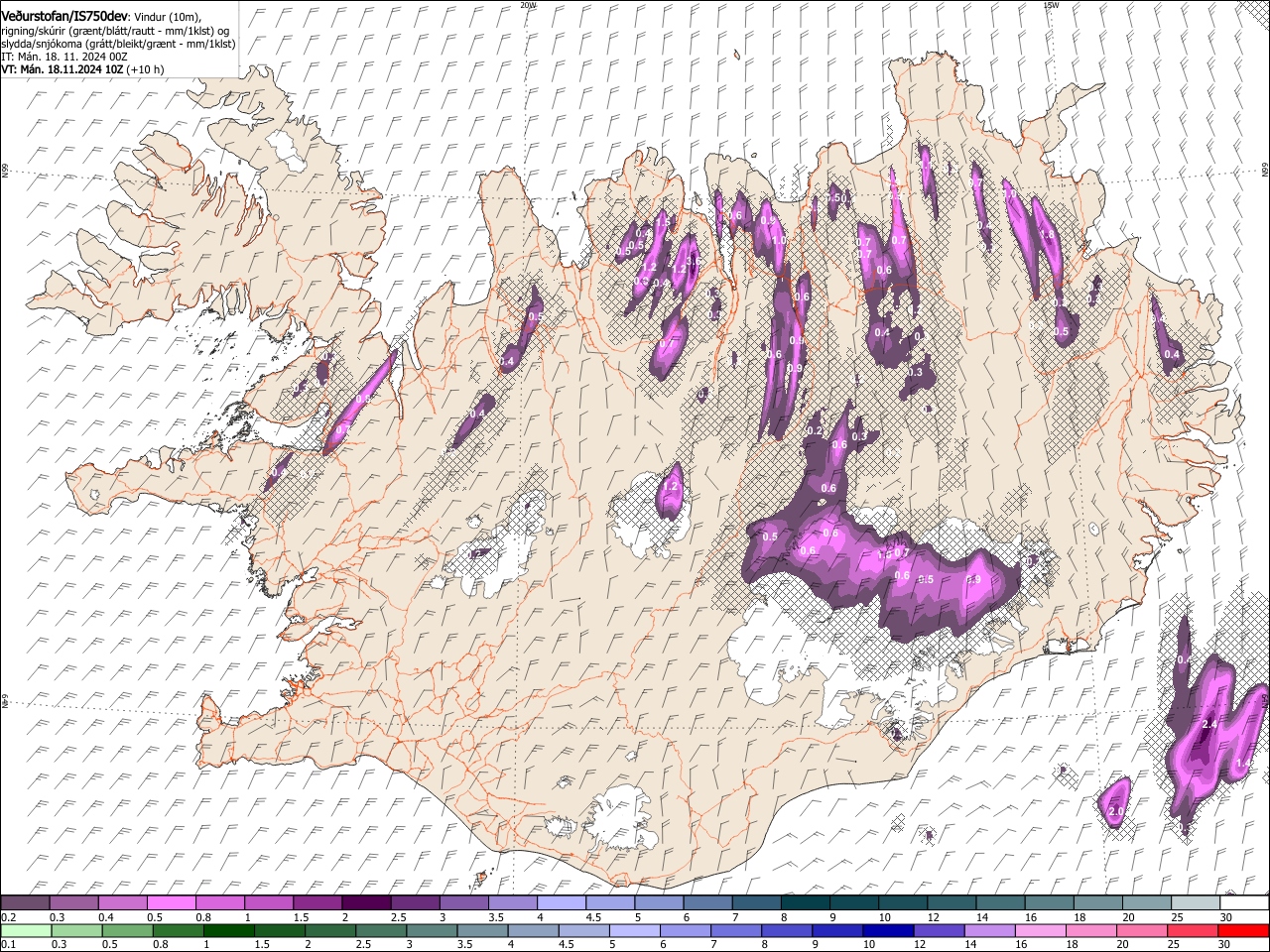1270x952 pixels.
Task: Click the dark teal snow swatch starting at 8
Action: 806,902
